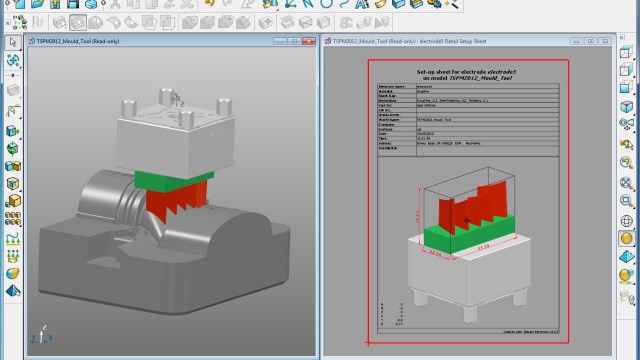
Task: Toggle the highlighted shaded sphere view
Action: [627, 238]
